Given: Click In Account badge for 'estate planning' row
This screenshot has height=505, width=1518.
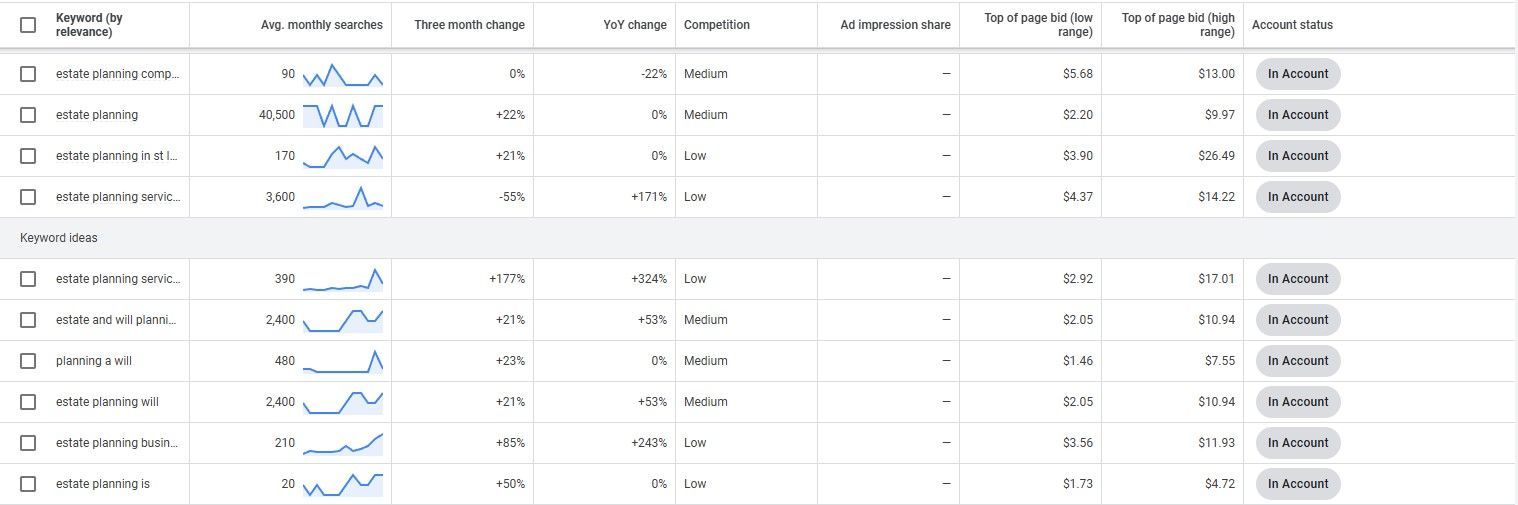Looking at the screenshot, I should 1298,115.
